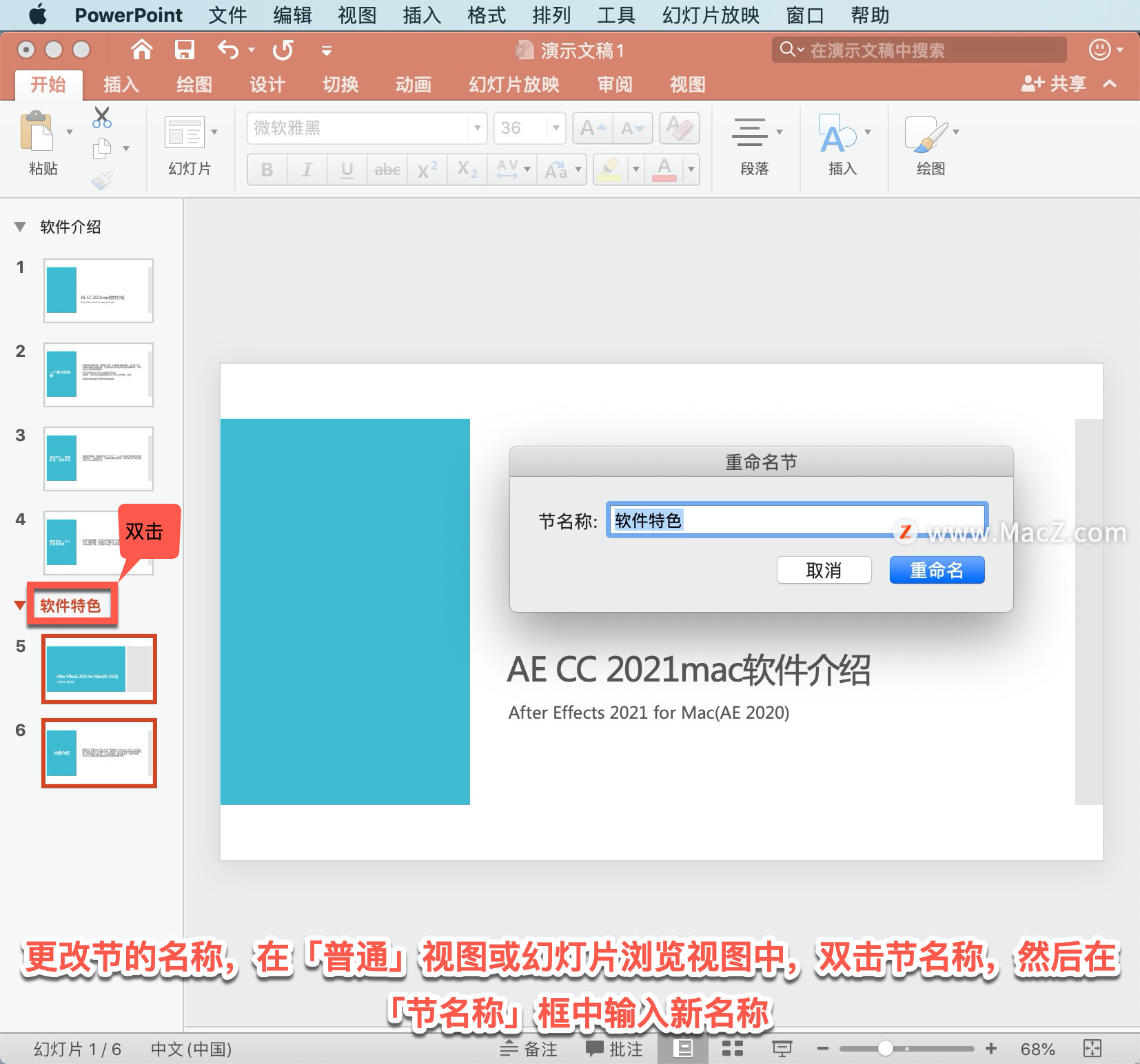Switch to the 设计 ribbon tab

[x=267, y=85]
